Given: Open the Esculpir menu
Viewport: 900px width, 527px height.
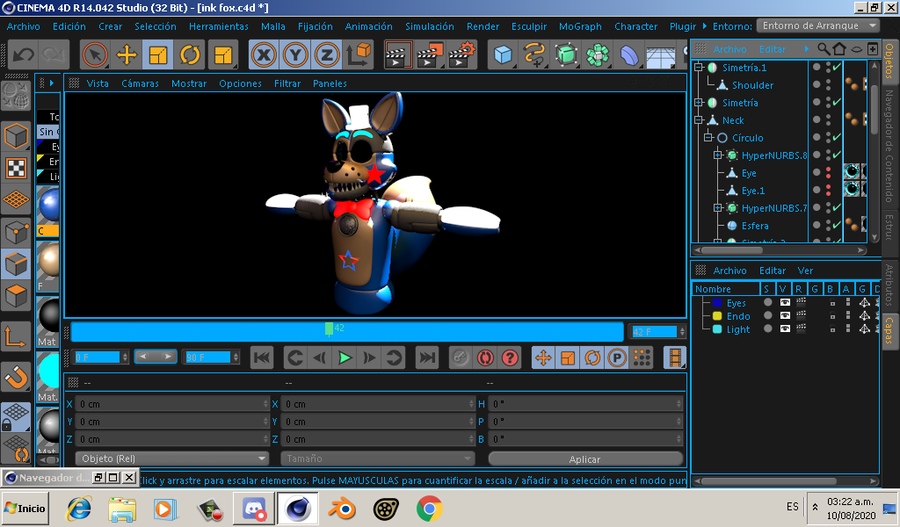Looking at the screenshot, I should pyautogui.click(x=529, y=26).
